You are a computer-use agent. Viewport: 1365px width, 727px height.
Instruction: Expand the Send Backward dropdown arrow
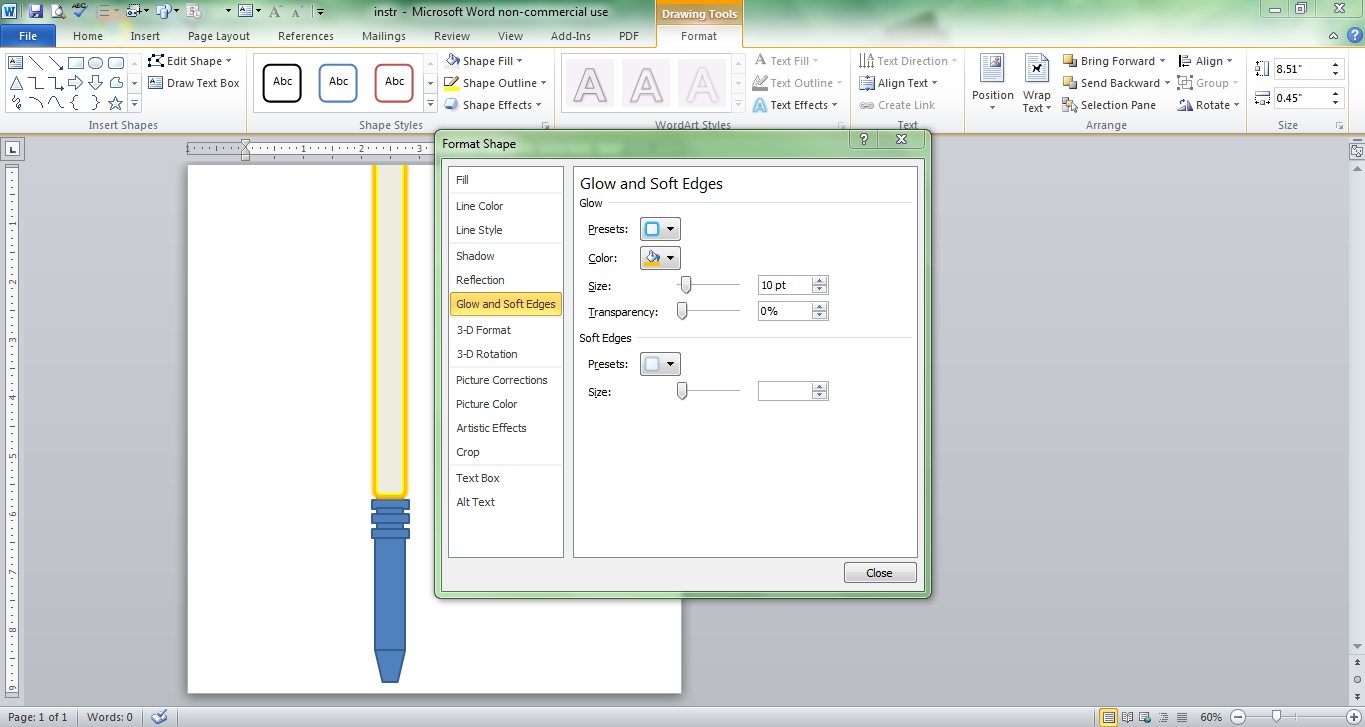1167,83
